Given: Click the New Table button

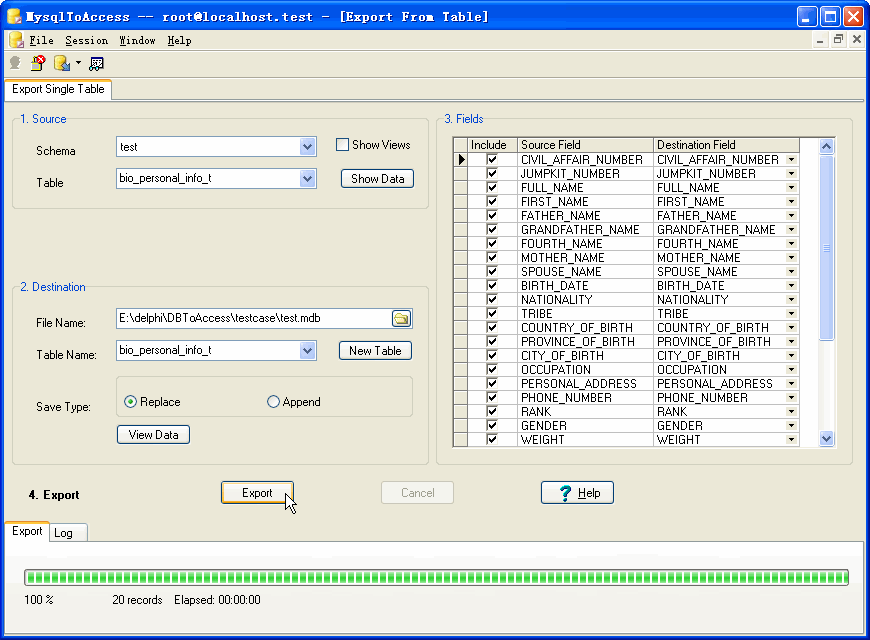Looking at the screenshot, I should tap(375, 351).
